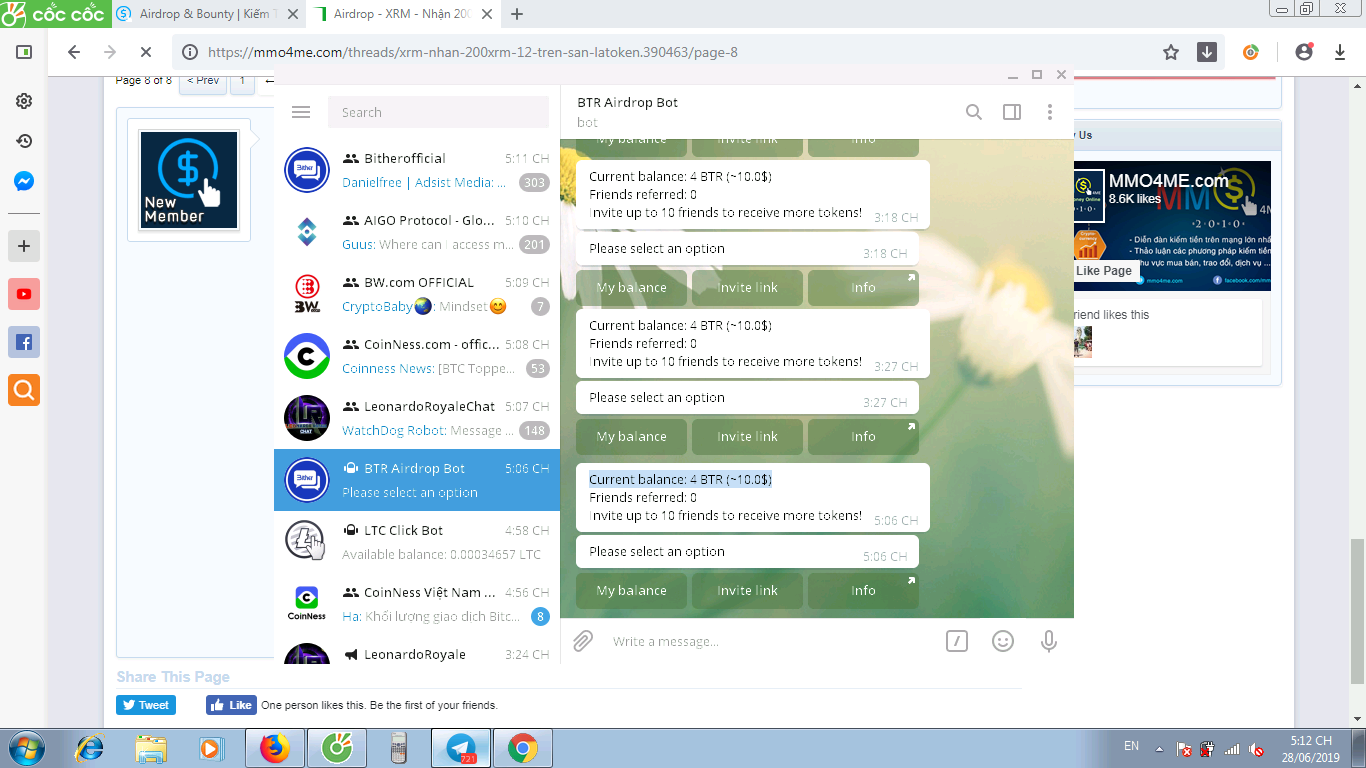Open Messenger from the browser sidebar
Viewport: 1366px width, 768px height.
pos(24,182)
